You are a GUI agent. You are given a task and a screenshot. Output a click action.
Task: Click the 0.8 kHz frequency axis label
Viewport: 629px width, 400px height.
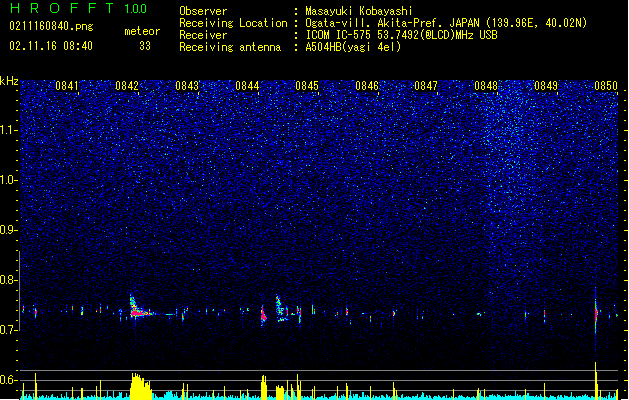coord(8,280)
